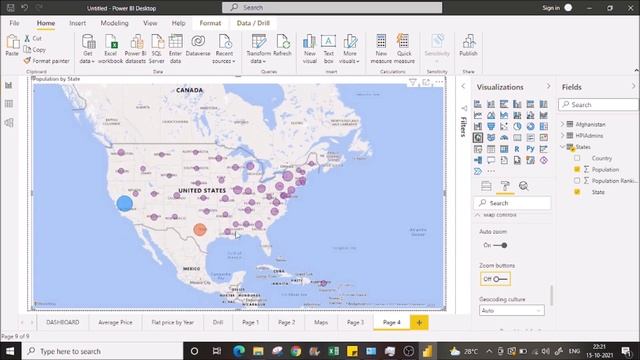This screenshot has height=360, width=640.
Task: Click the Cut icon in Clipboard
Action: click(x=27, y=38)
